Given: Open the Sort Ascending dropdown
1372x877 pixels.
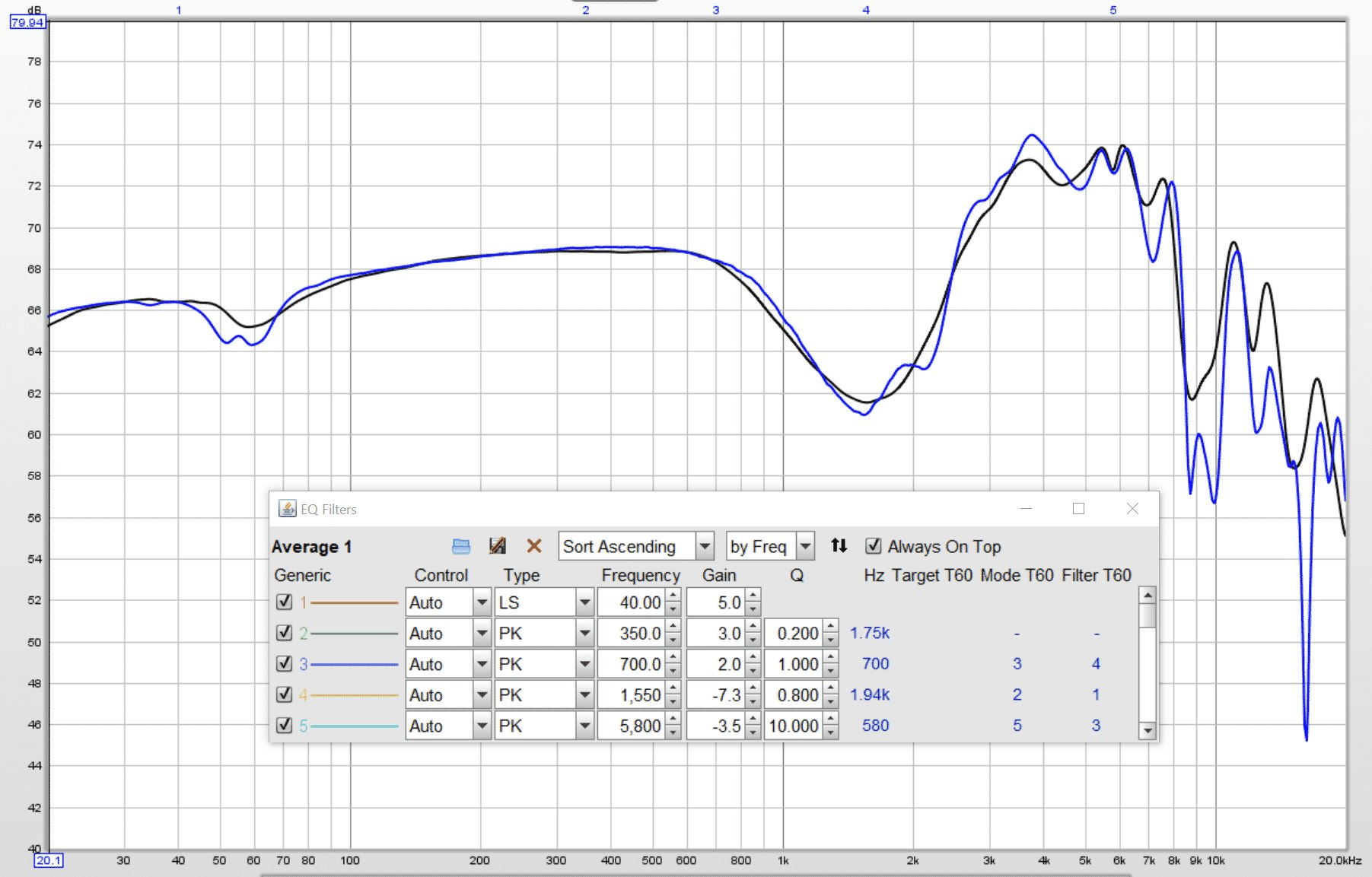Looking at the screenshot, I should pyautogui.click(x=705, y=546).
